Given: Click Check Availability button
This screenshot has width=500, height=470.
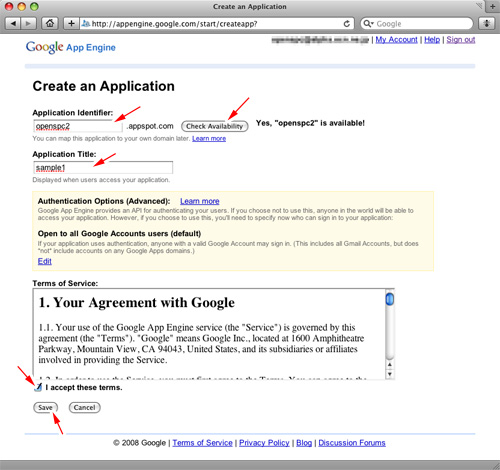Looking at the screenshot, I should [x=215, y=126].
